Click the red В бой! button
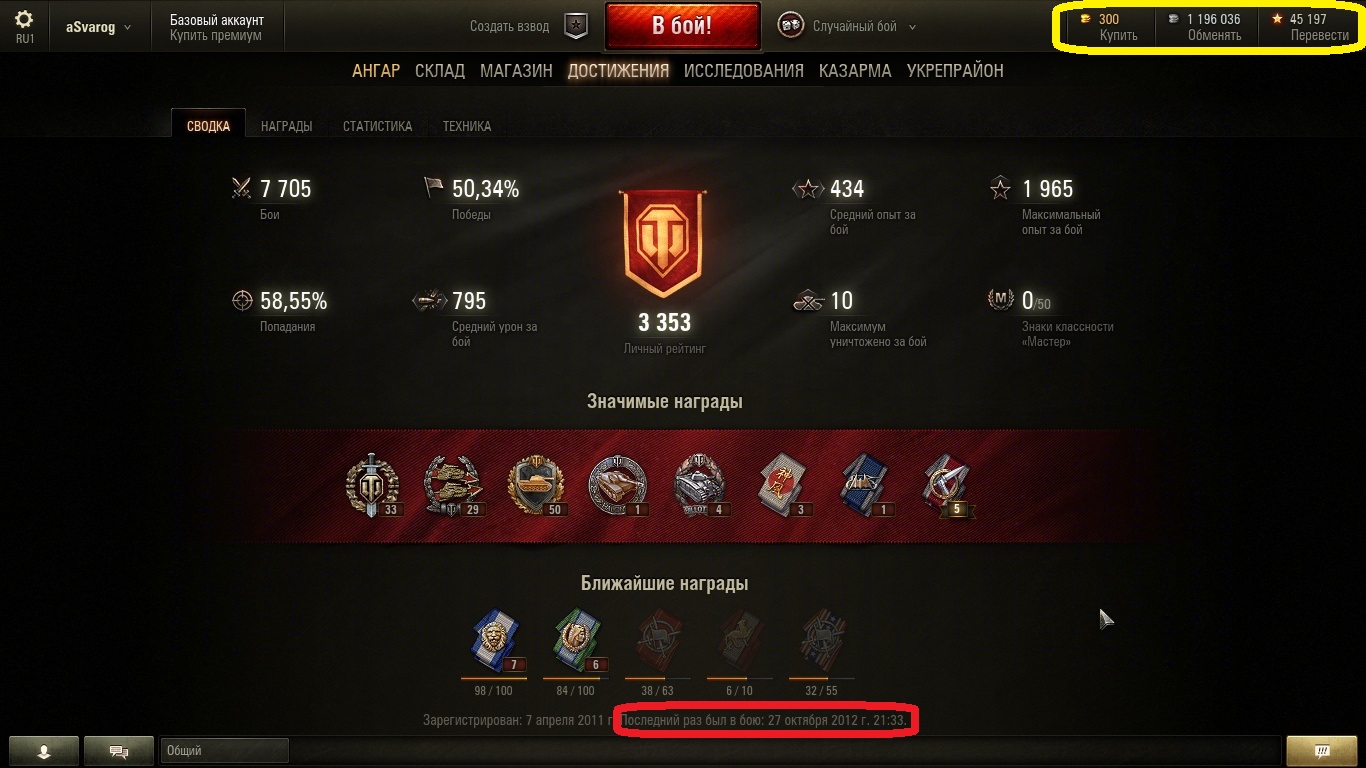1366x768 pixels. point(682,27)
